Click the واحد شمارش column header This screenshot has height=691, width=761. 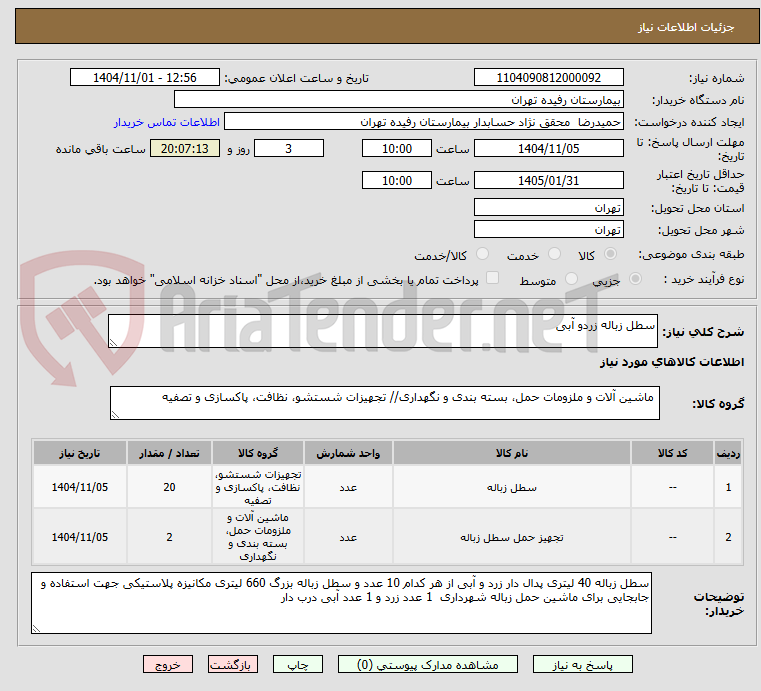coord(348,453)
